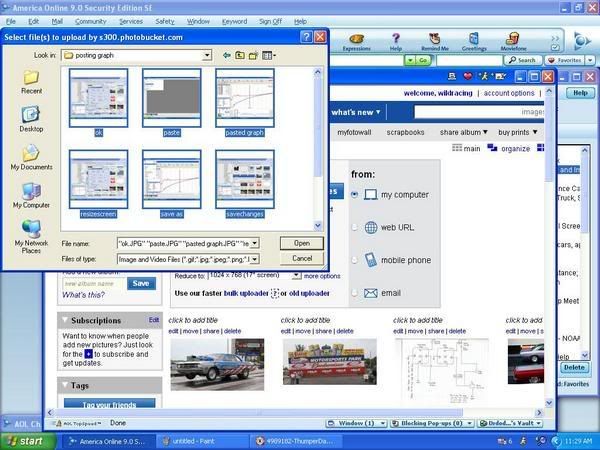Go up one folder level icon
Viewport: 600px width, 450px height.
point(240,55)
